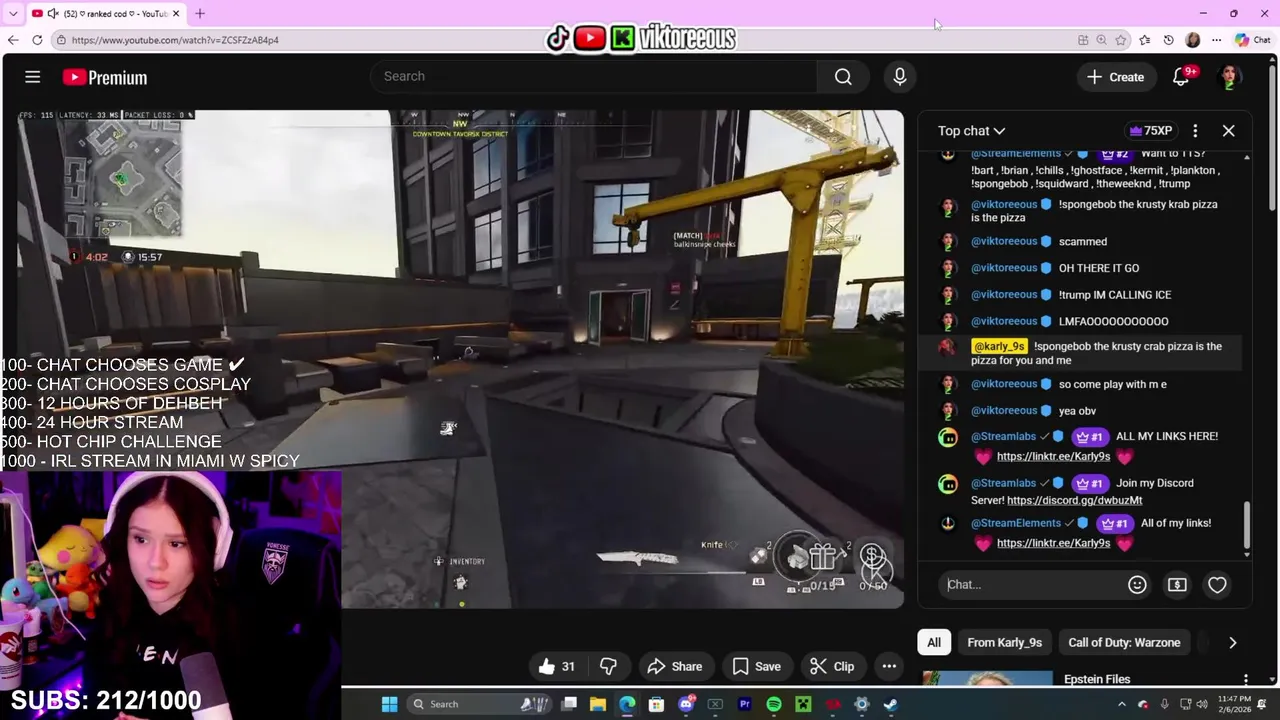
Task: Close the live chat panel
Action: [x=1229, y=131]
